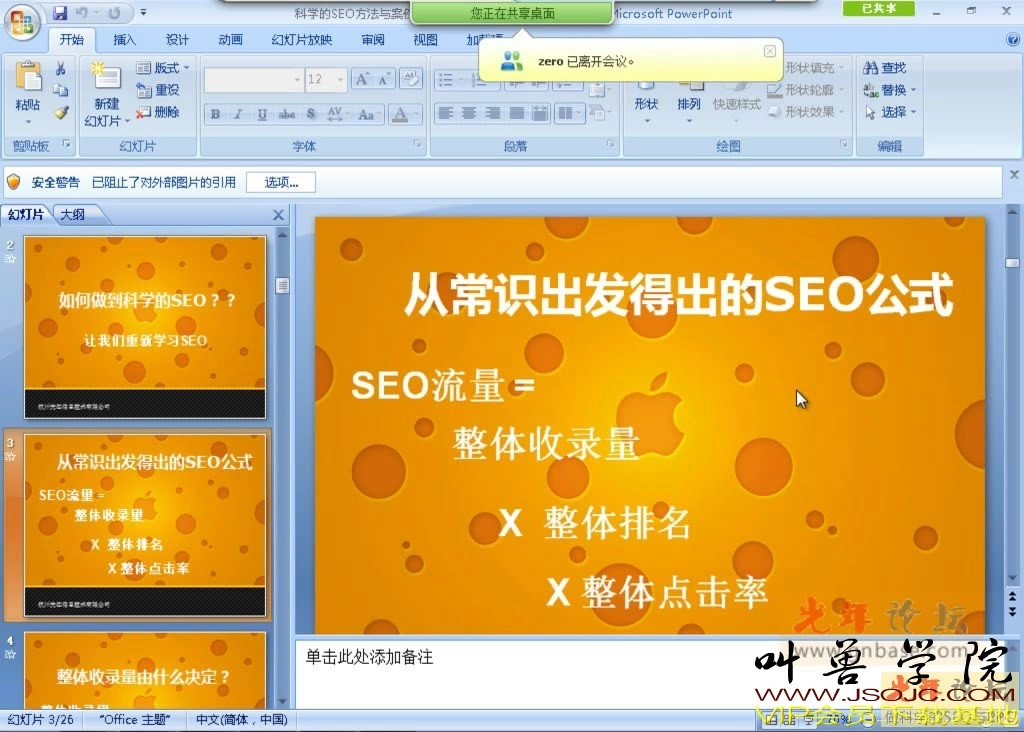
Task: Open the Font Color swatch
Action: (x=401, y=114)
